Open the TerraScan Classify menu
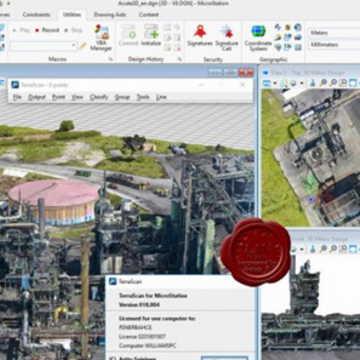 click(99, 97)
